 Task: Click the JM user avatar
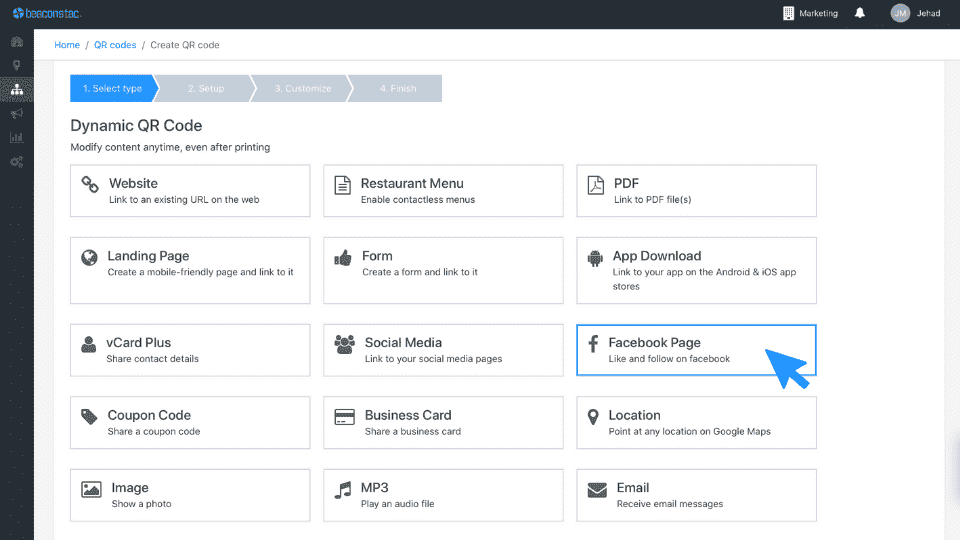click(900, 13)
